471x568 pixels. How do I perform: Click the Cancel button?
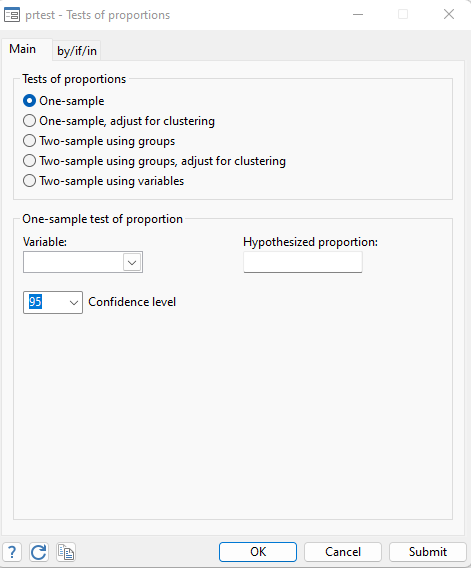(343, 552)
